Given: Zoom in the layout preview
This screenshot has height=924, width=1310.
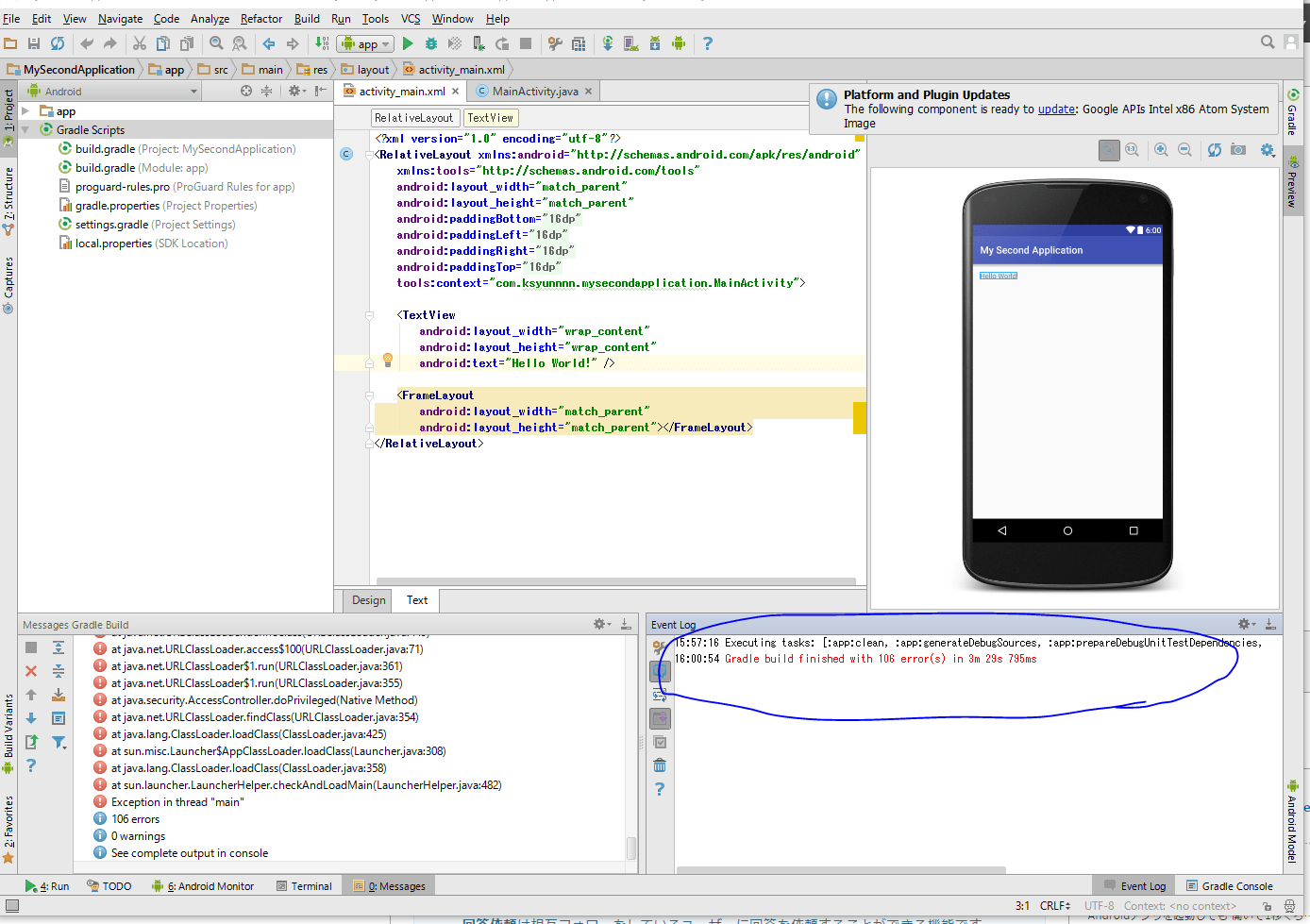Looking at the screenshot, I should tap(1161, 150).
